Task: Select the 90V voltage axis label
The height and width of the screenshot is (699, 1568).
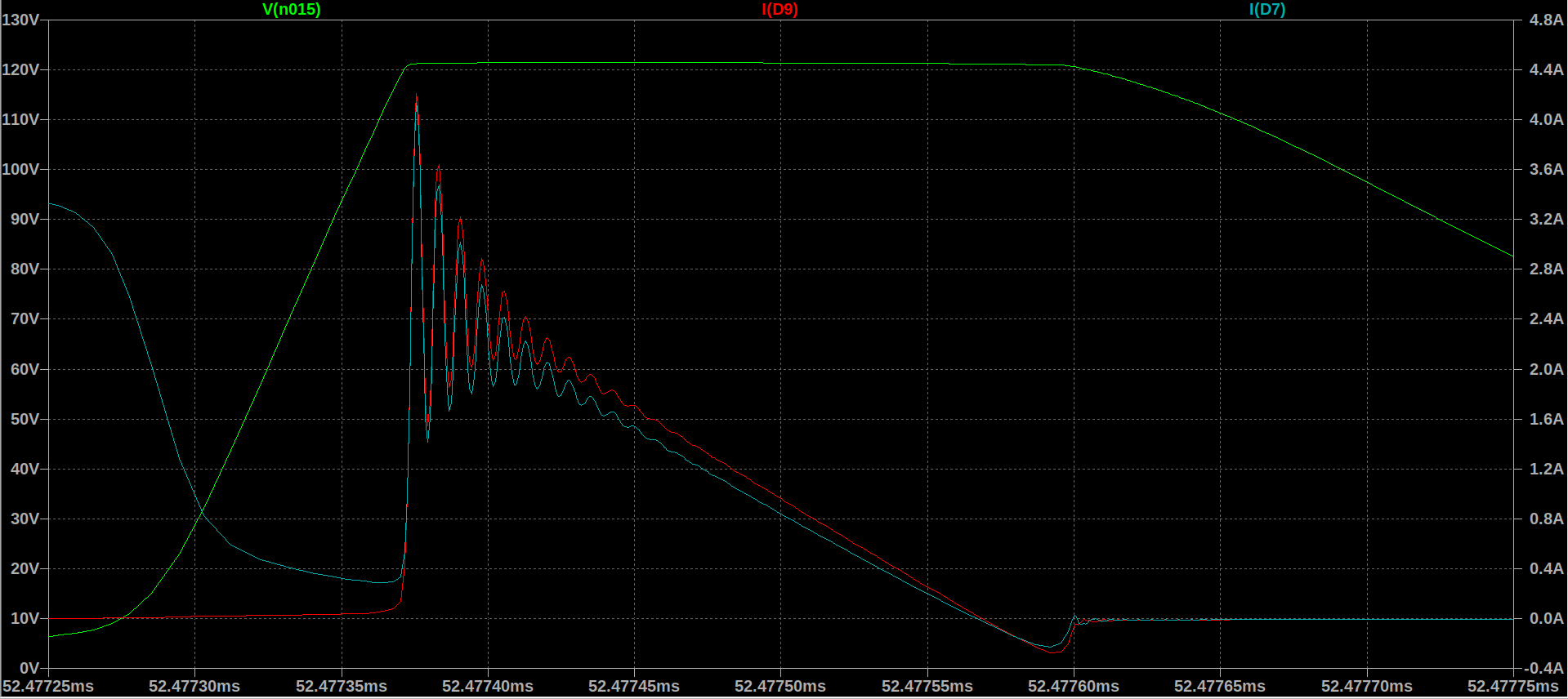Action: click(x=25, y=219)
